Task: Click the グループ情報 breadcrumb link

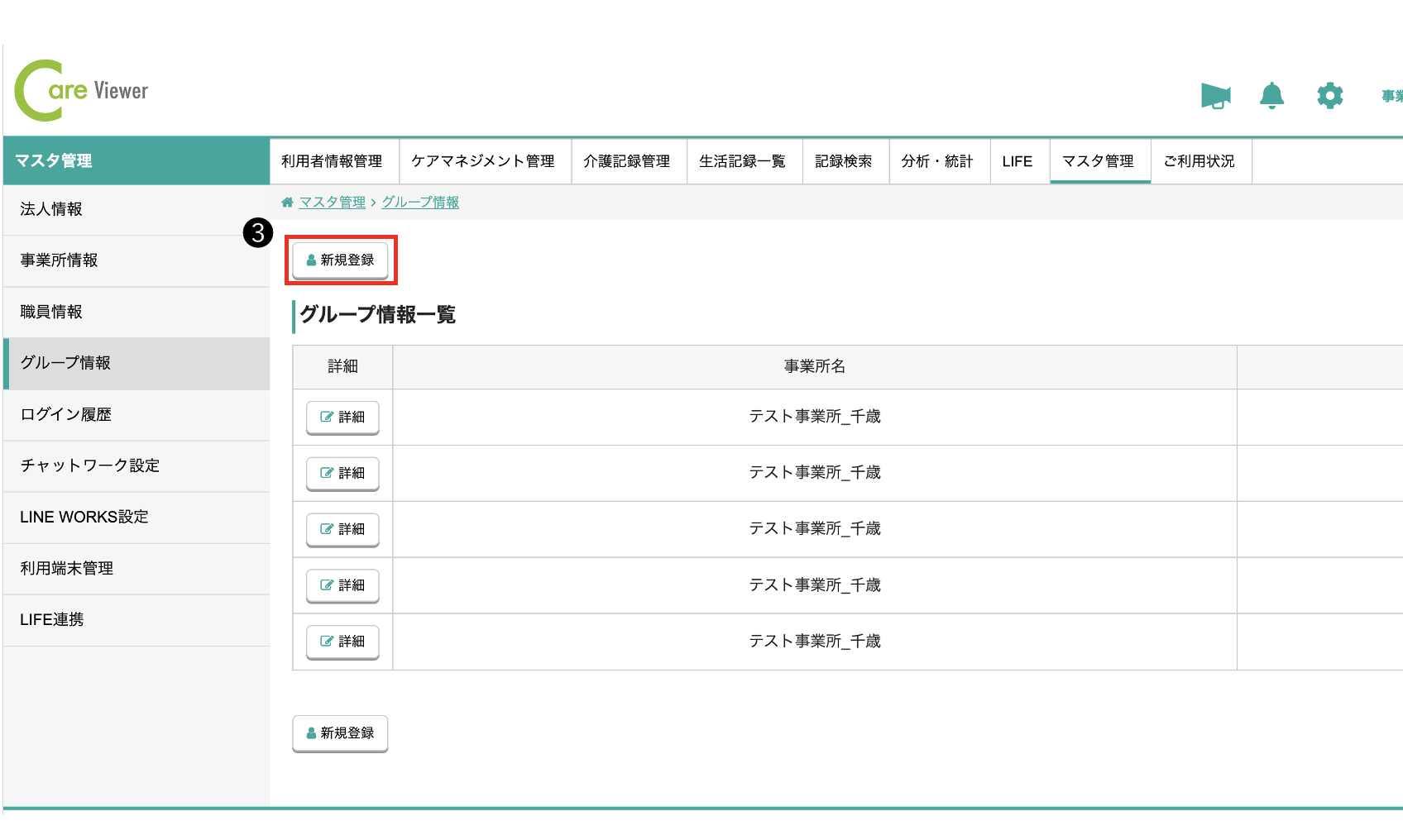Action: pos(420,202)
